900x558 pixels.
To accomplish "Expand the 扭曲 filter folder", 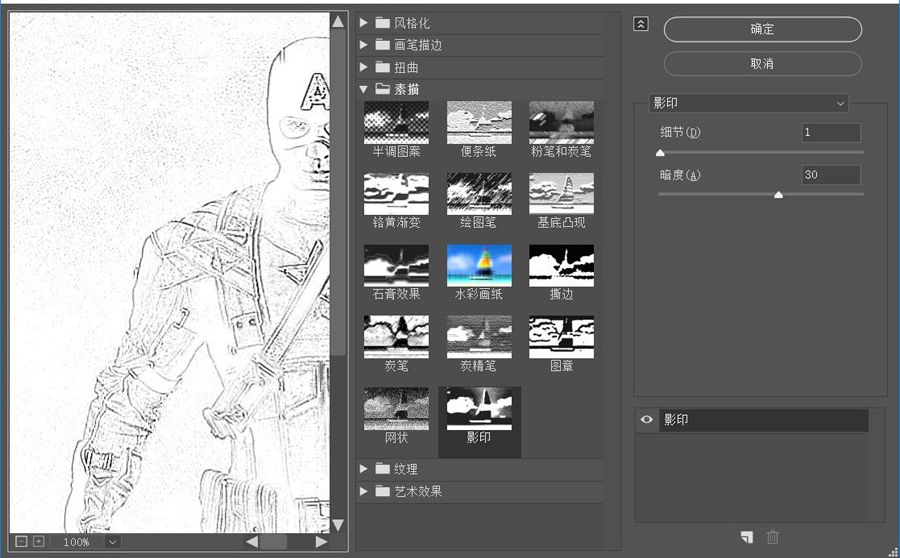I will [x=363, y=67].
